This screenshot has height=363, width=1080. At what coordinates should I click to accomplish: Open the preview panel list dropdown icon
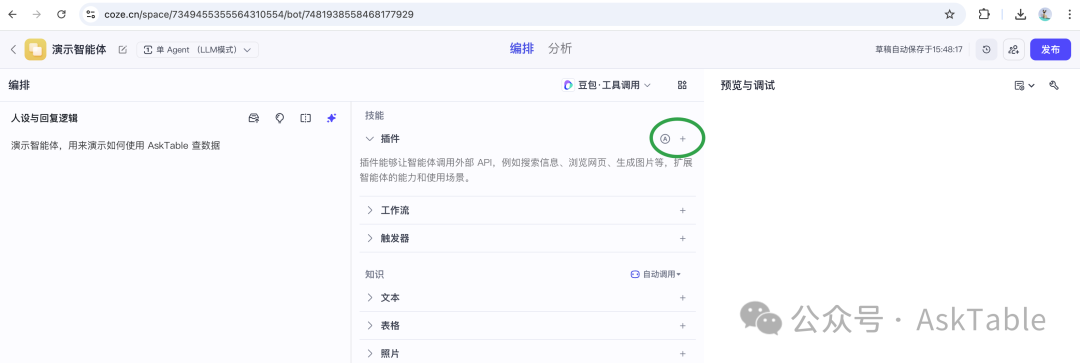(1024, 85)
